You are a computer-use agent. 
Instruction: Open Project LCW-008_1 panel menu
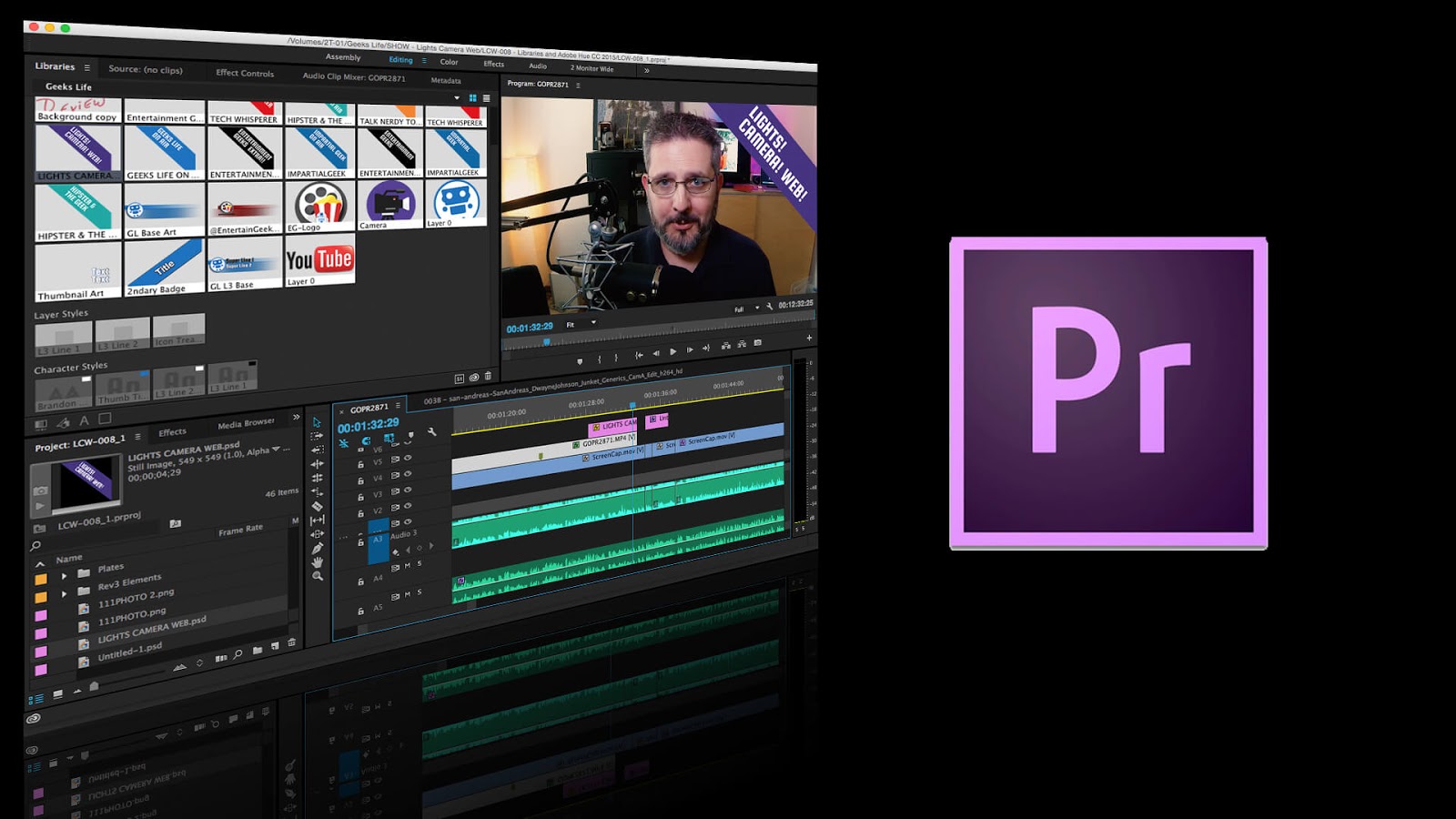[x=137, y=437]
